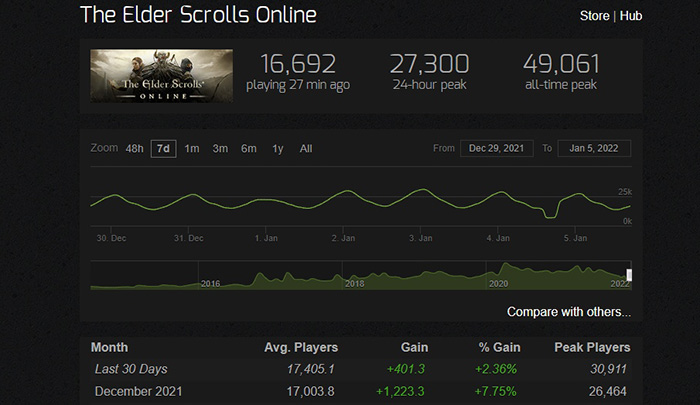The height and width of the screenshot is (405, 700).
Task: Open the Hub link
Action: coord(630,16)
